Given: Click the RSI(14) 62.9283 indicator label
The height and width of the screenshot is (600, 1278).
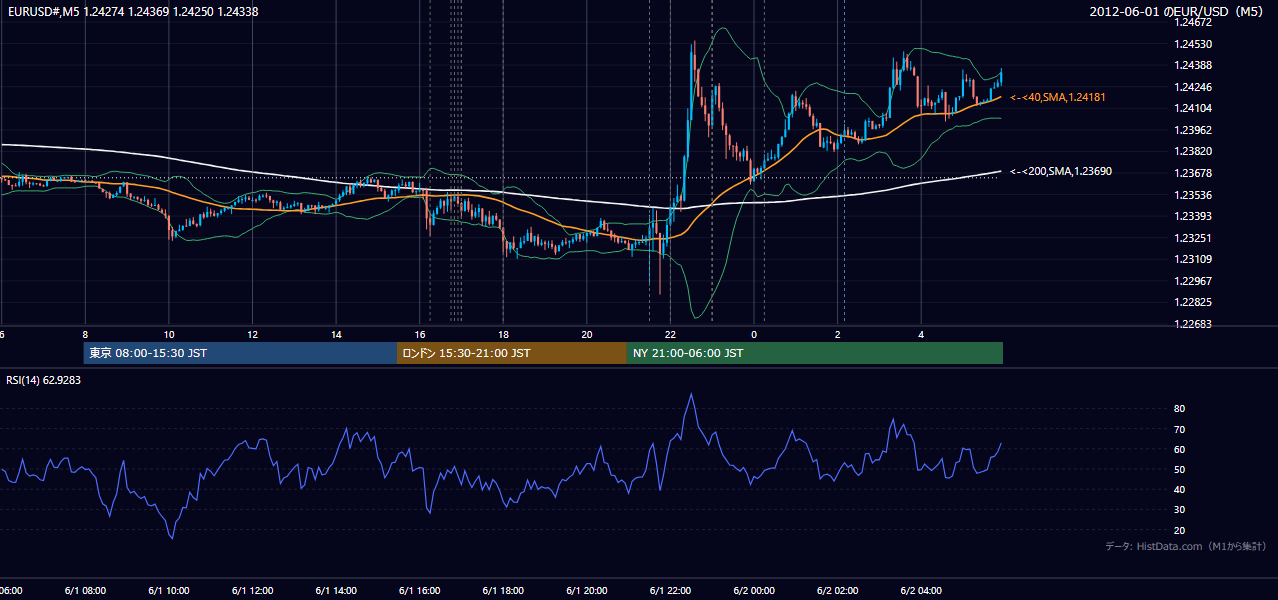Looking at the screenshot, I should [43, 380].
